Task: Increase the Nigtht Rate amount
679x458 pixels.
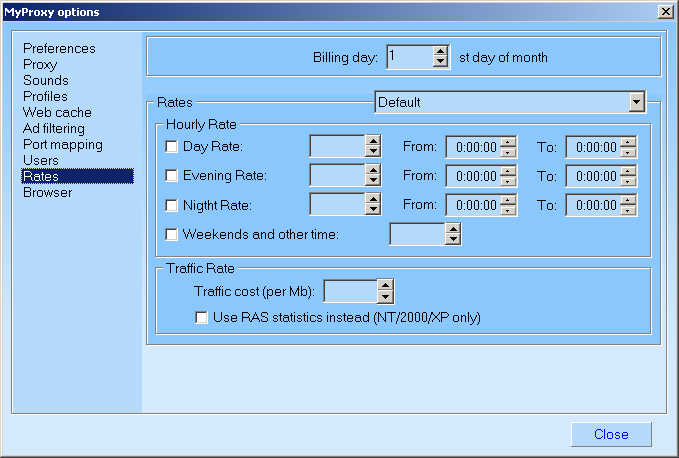Action: (372, 199)
